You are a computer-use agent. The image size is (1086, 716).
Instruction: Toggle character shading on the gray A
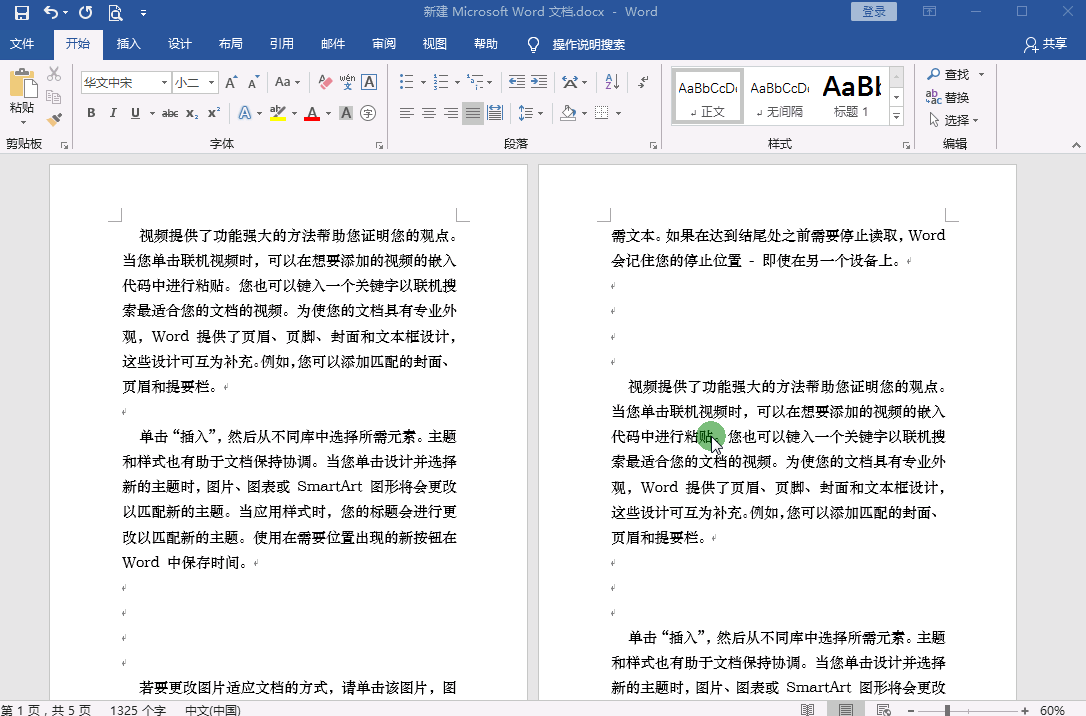point(346,113)
